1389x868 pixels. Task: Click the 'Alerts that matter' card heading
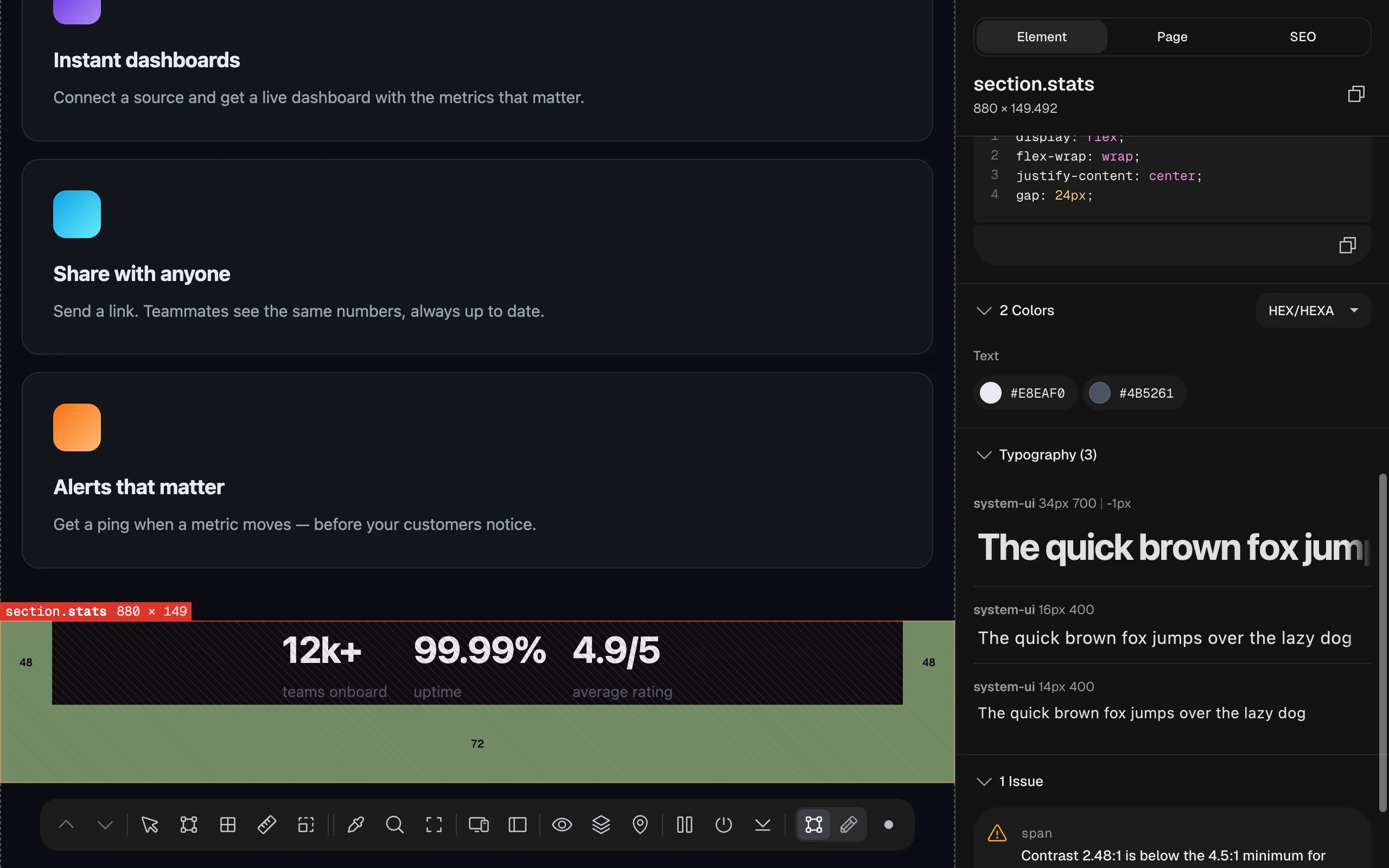[x=139, y=487]
